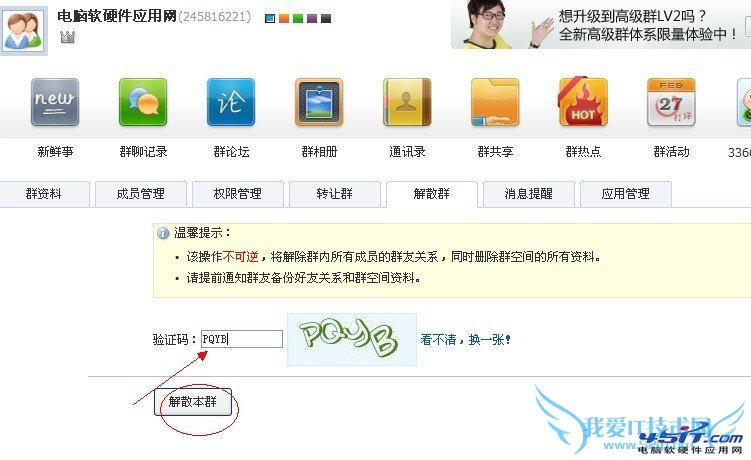
Task: Open the 新鲜事 new icon
Action: 55,102
